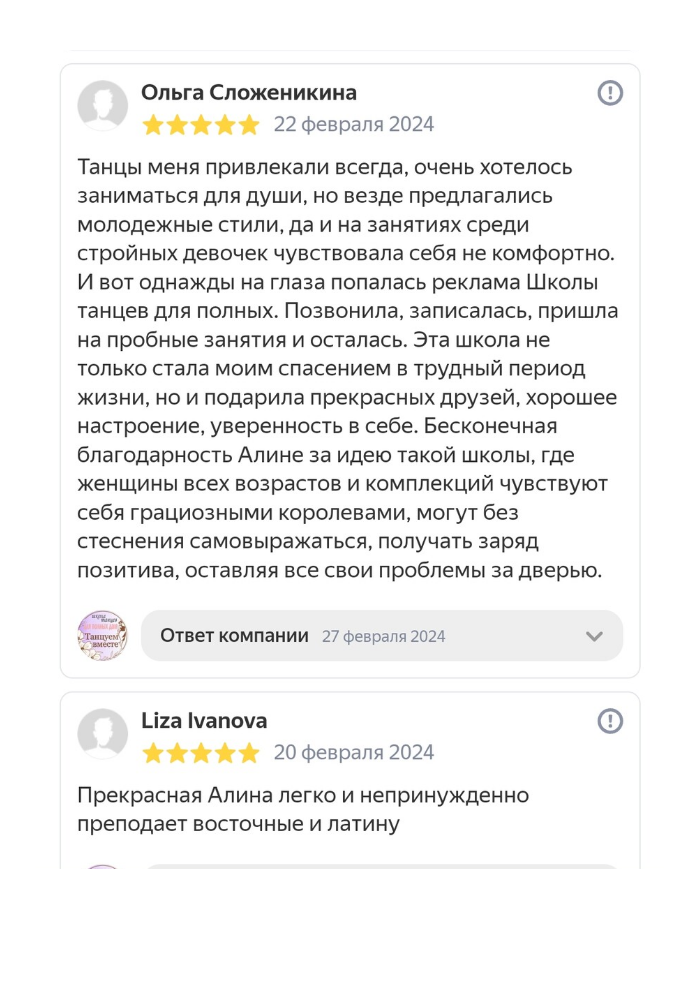The image size is (700, 1000).
Task: Expand the company reply with the chevron arrow
Action: 594,636
